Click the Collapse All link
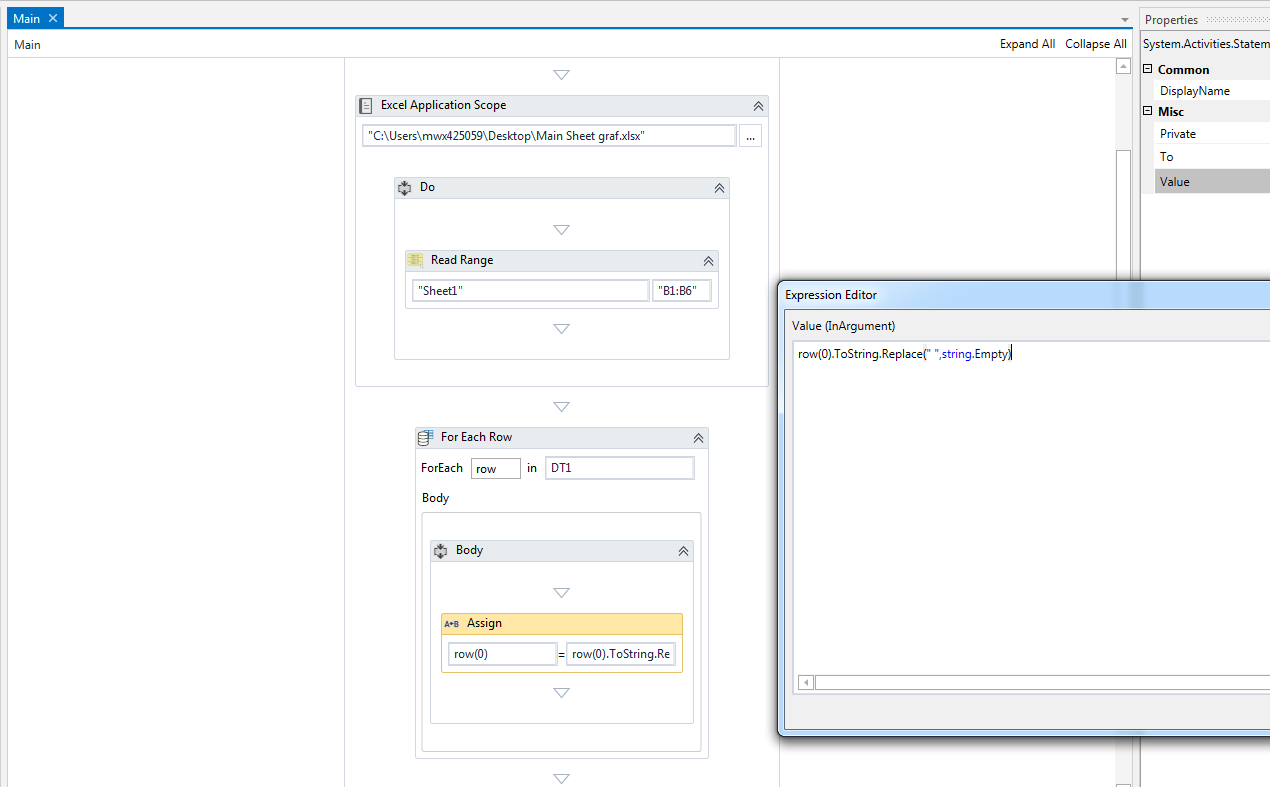 (x=1095, y=43)
